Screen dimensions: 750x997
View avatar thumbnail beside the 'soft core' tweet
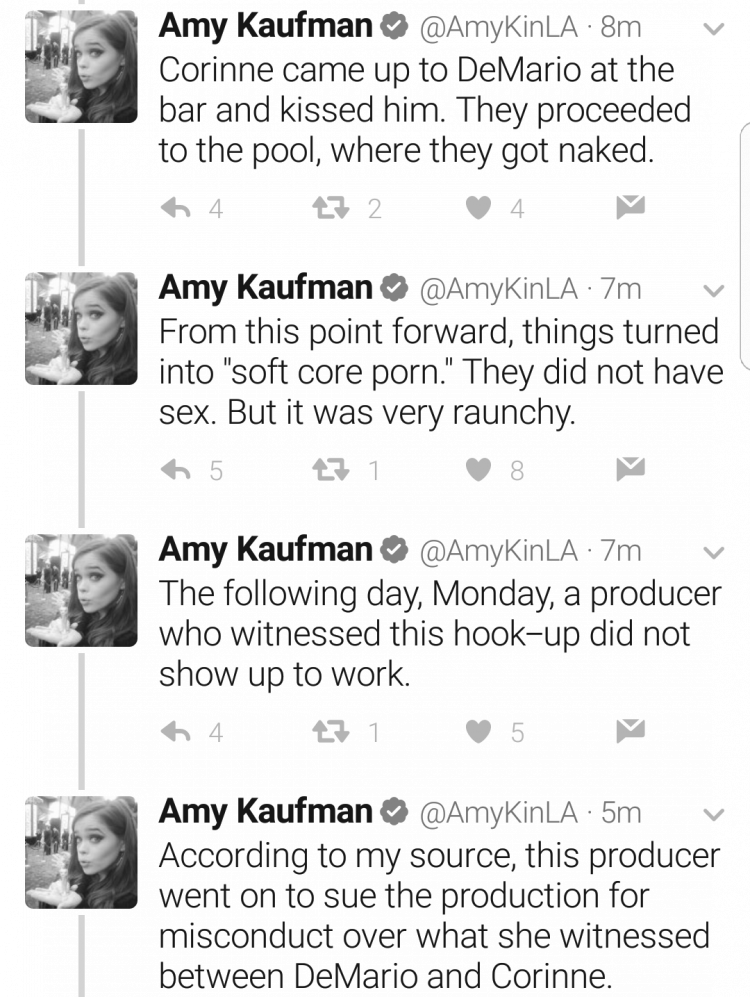pos(81,329)
